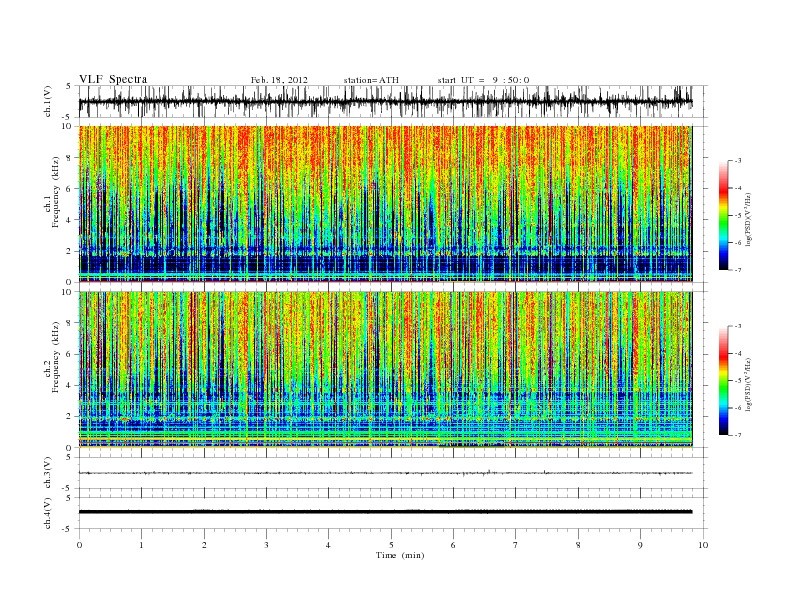Click the "station=ATH" header label
792x612 pixels.
pos(371,80)
